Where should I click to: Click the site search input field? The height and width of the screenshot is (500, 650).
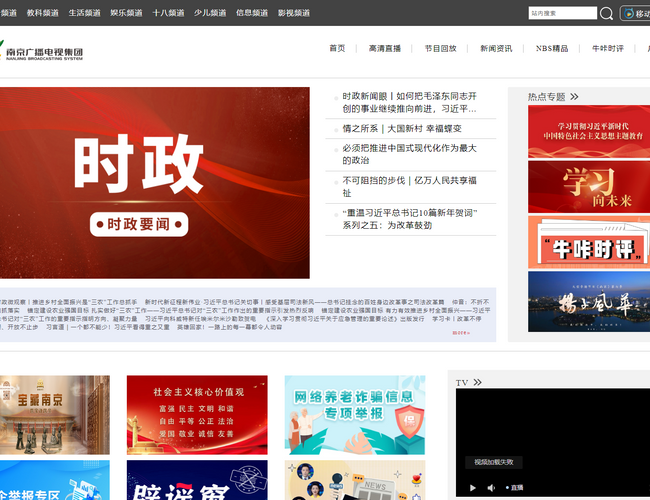click(562, 13)
